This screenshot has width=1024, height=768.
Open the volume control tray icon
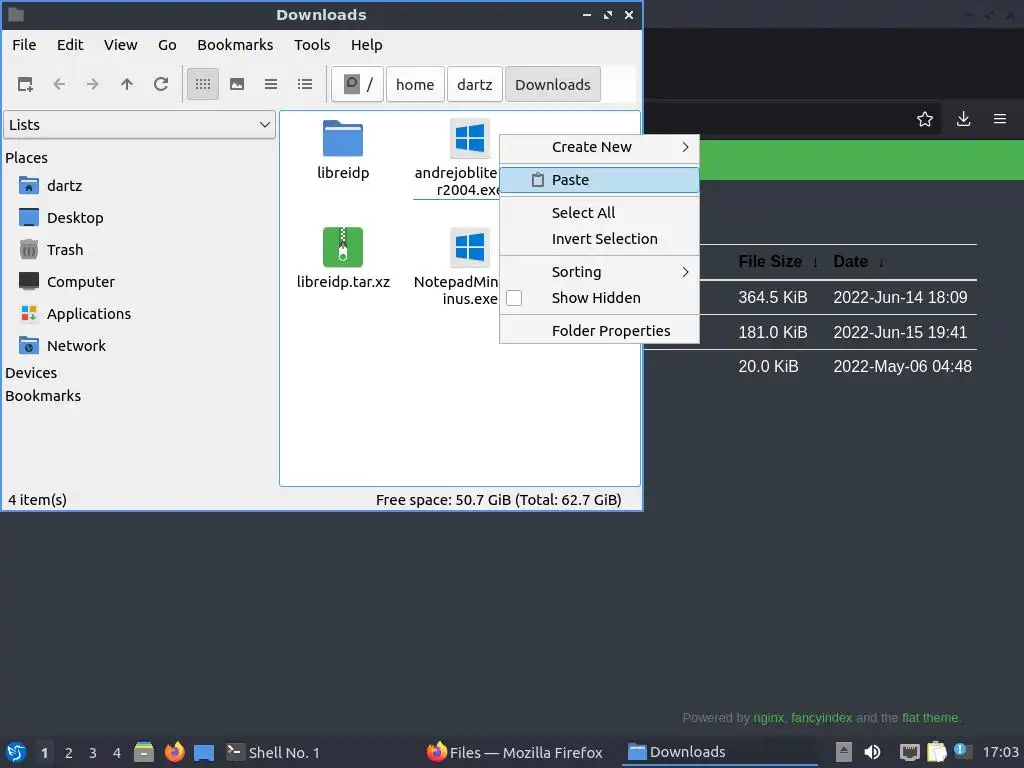pos(872,752)
